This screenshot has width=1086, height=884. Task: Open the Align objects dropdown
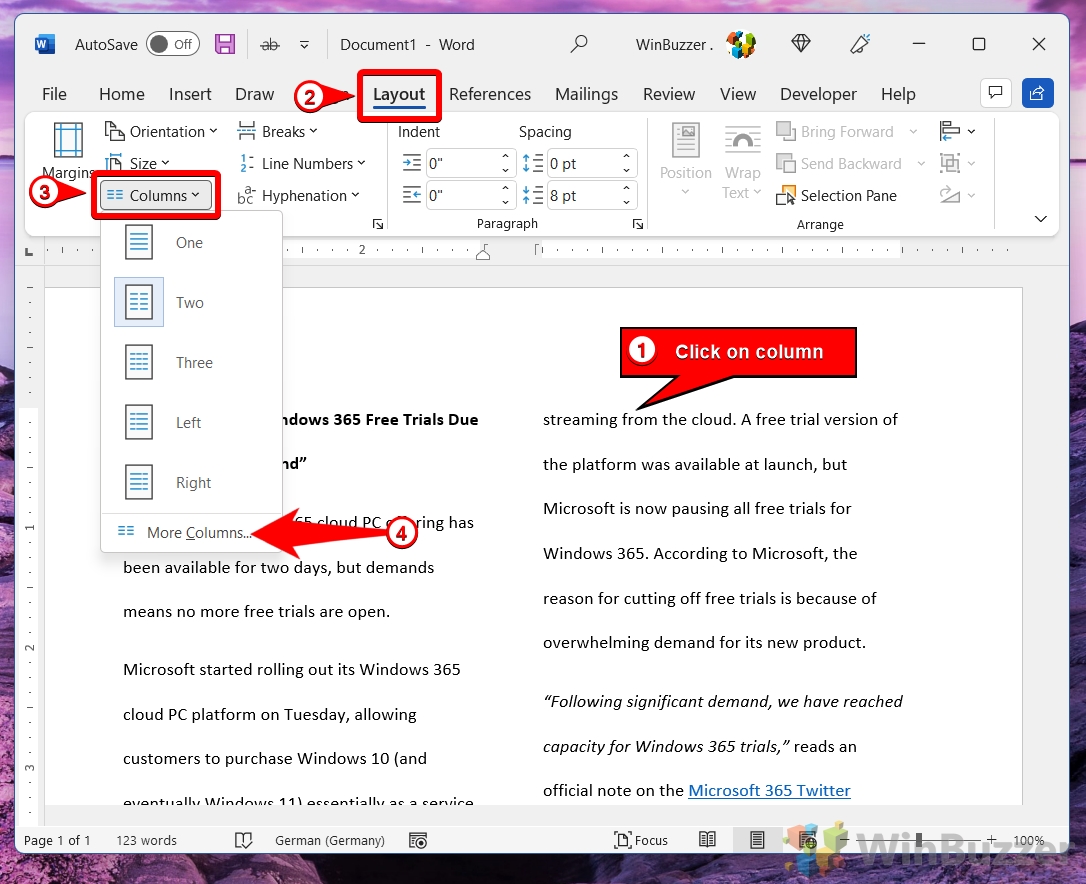[x=957, y=131]
